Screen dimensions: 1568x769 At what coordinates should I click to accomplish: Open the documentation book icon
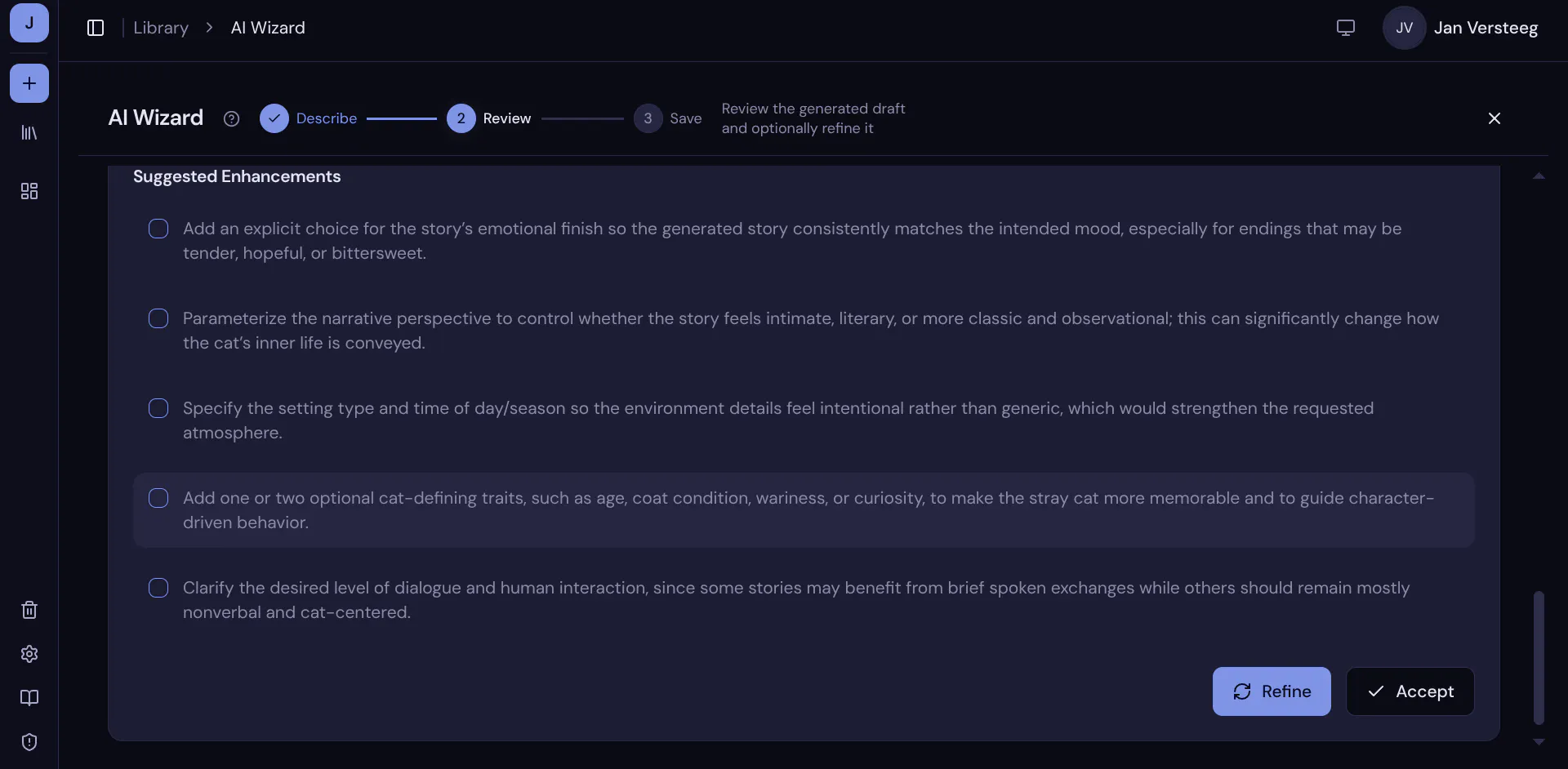tap(29, 698)
